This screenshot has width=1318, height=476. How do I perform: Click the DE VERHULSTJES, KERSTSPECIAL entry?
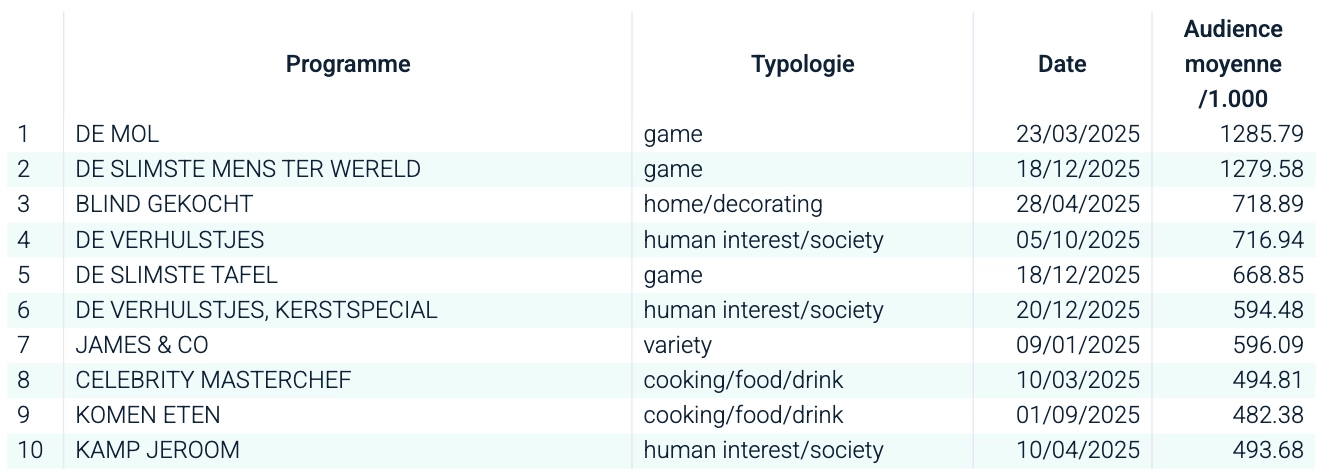pyautogui.click(x=256, y=310)
